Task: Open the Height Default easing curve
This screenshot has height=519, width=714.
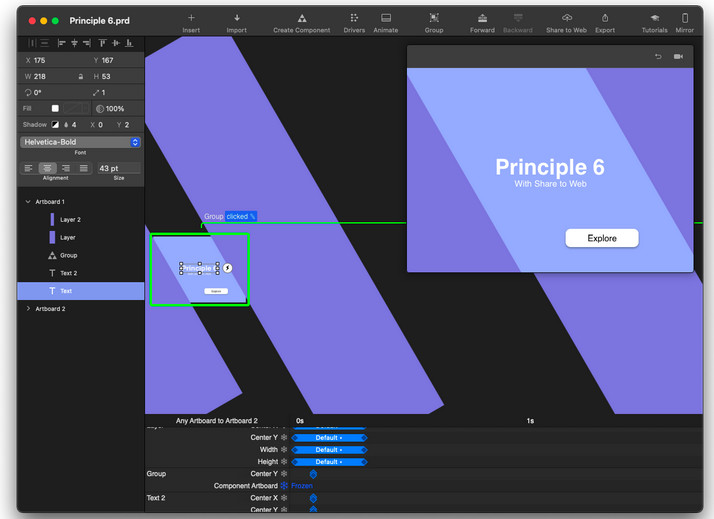Action: coord(329,462)
